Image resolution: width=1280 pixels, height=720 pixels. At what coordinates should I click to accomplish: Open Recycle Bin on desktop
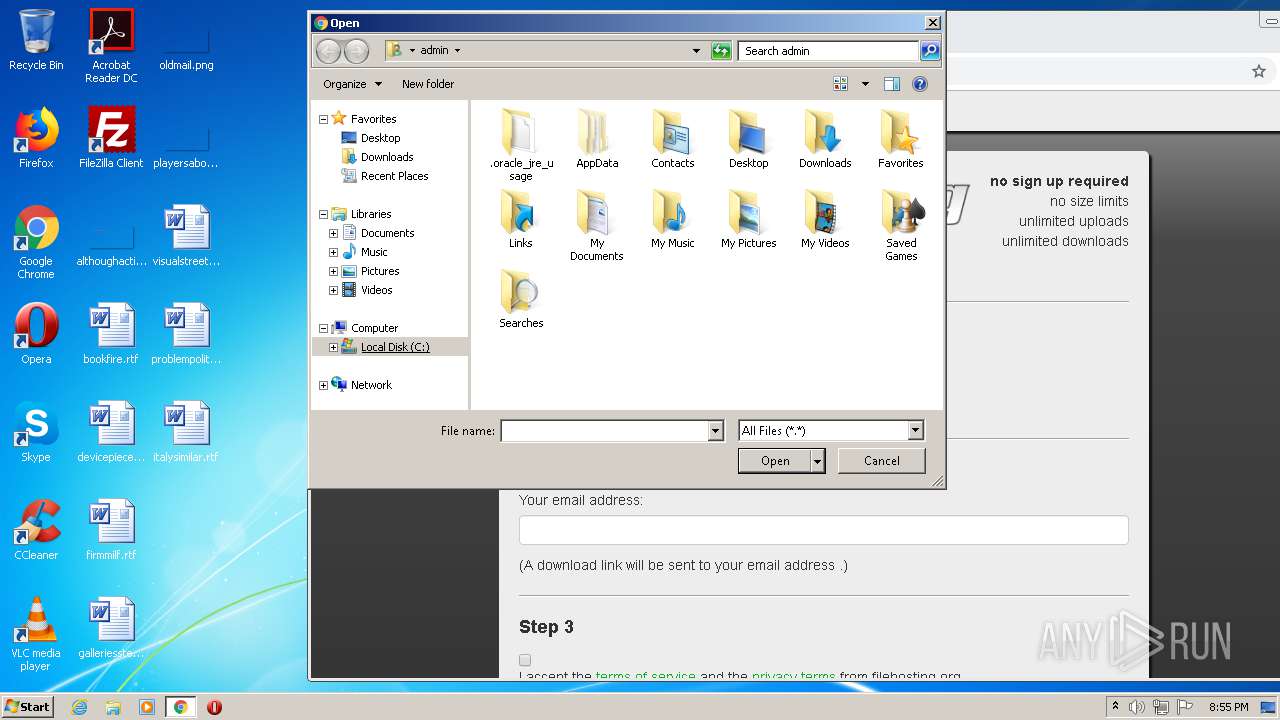coord(36,41)
